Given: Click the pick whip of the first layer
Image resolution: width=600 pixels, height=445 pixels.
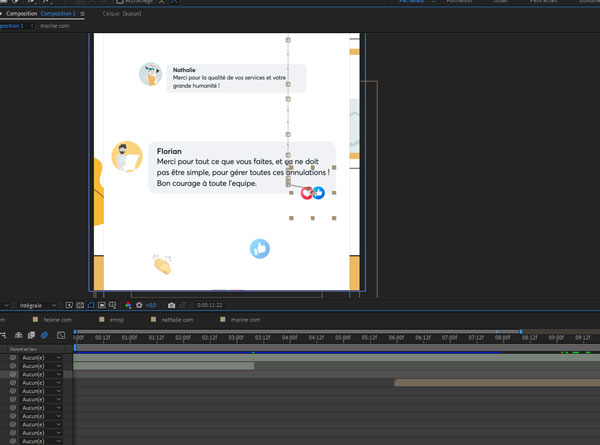Looking at the screenshot, I should (13, 357).
